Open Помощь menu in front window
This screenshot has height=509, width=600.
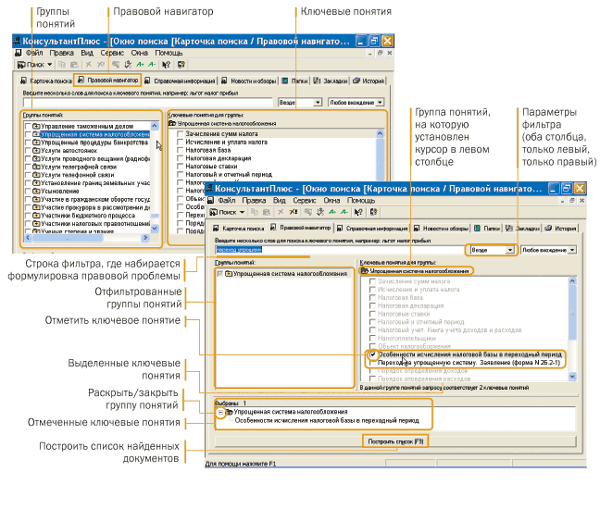361,200
